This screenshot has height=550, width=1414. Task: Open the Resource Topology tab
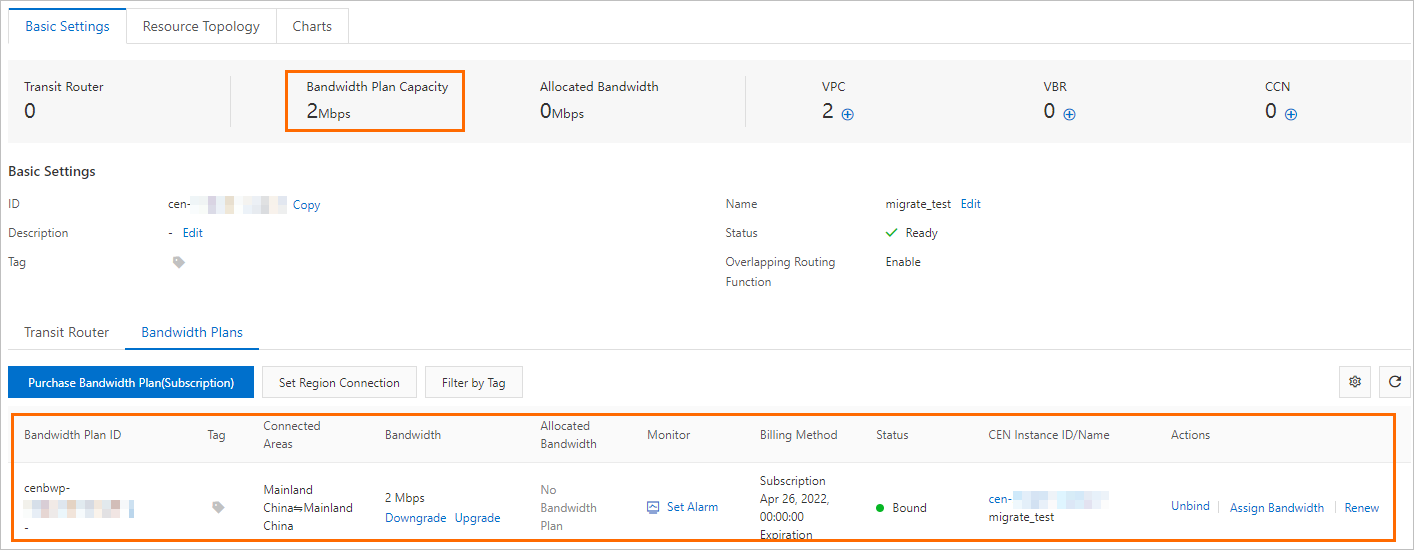tap(201, 26)
